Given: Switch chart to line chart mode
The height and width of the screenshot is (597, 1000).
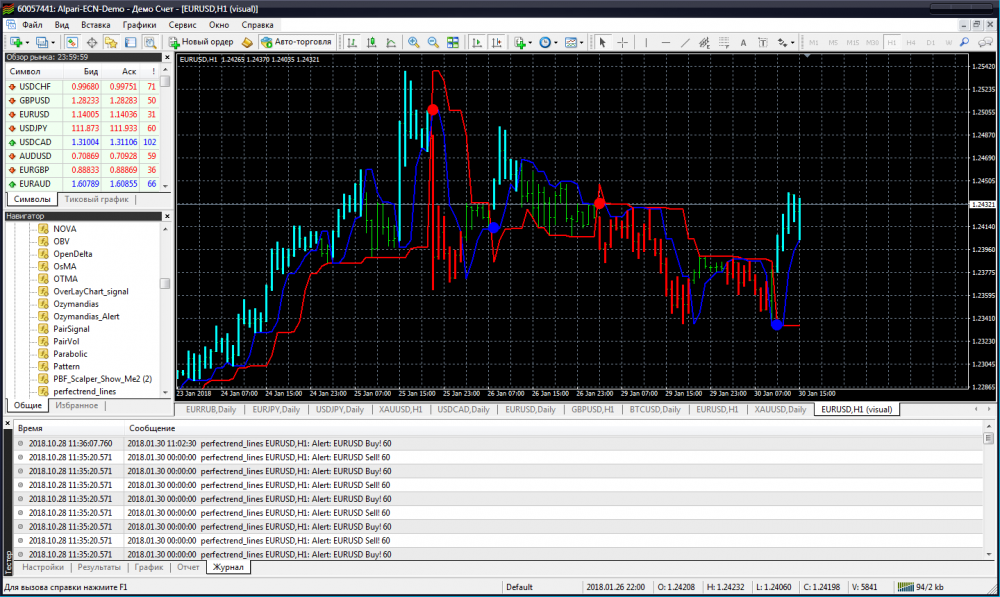Looking at the screenshot, I should pyautogui.click(x=391, y=42).
